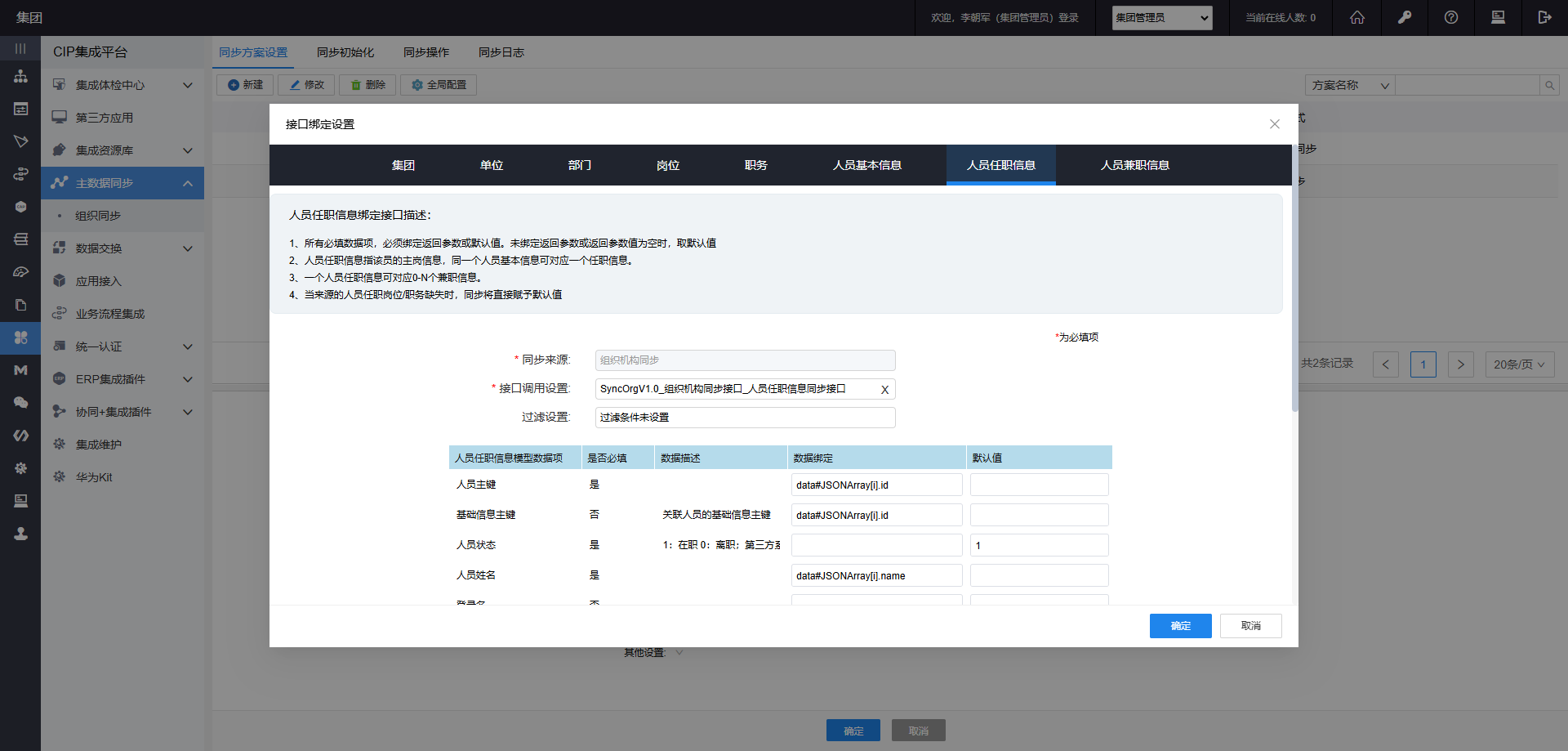Toggle the sidebar collapse icon
Screen dimensions: 1568x751
[x=20, y=49]
